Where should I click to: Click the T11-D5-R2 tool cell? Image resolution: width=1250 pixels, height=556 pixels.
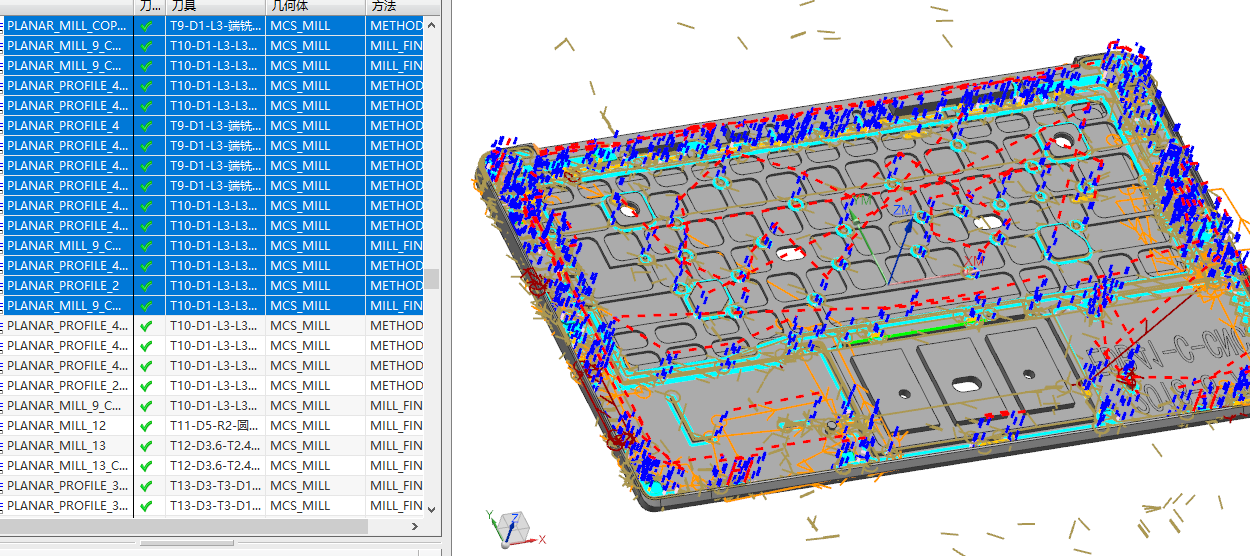(x=215, y=425)
